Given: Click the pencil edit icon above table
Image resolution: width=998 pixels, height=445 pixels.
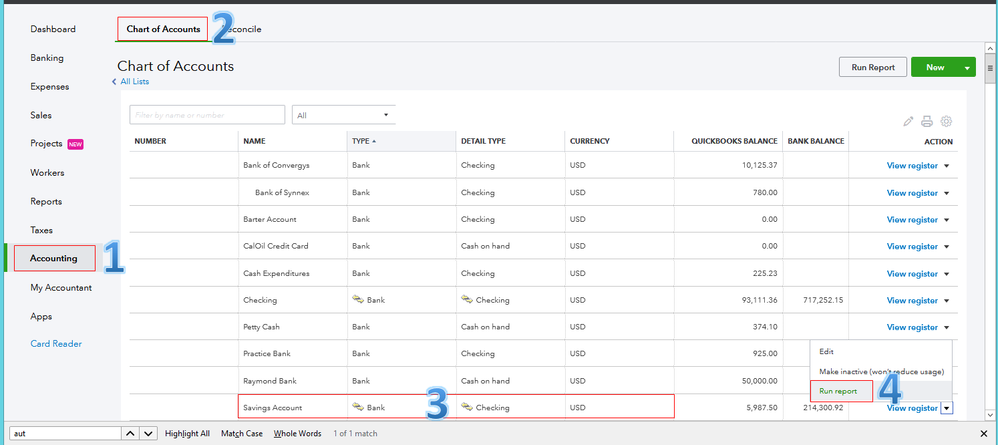Looking at the screenshot, I should pos(908,121).
